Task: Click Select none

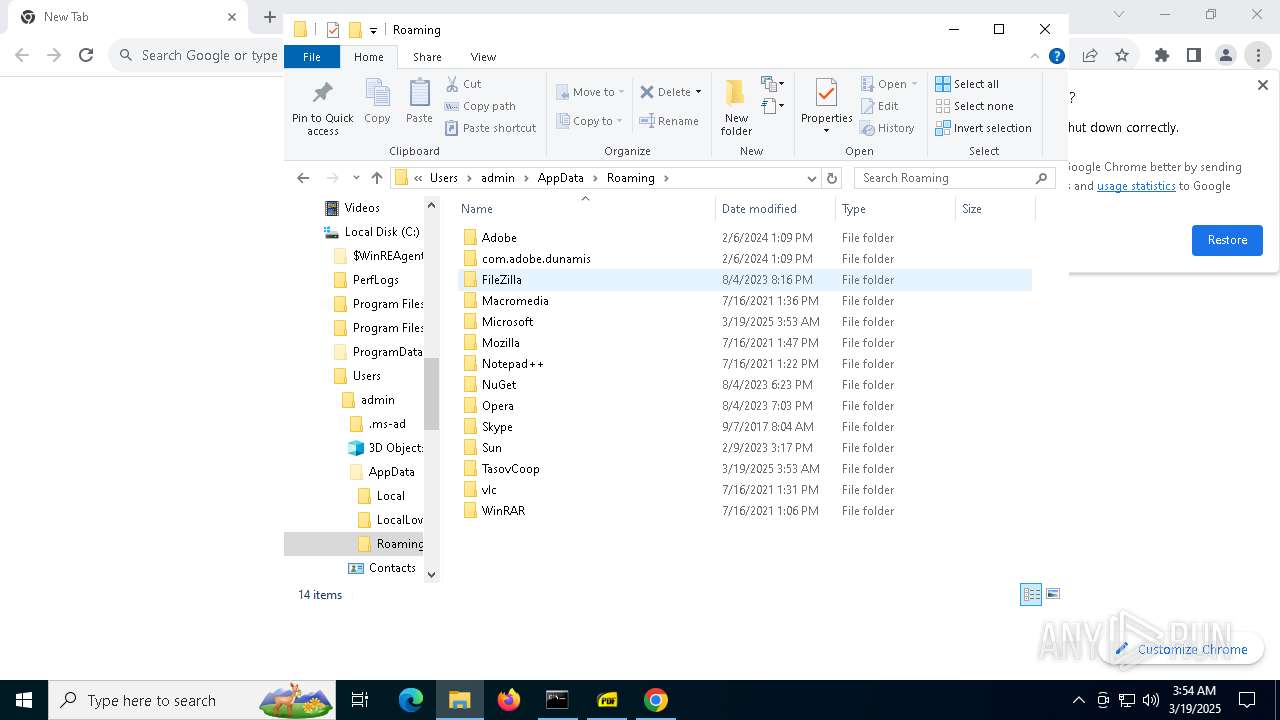Action: 974,106
